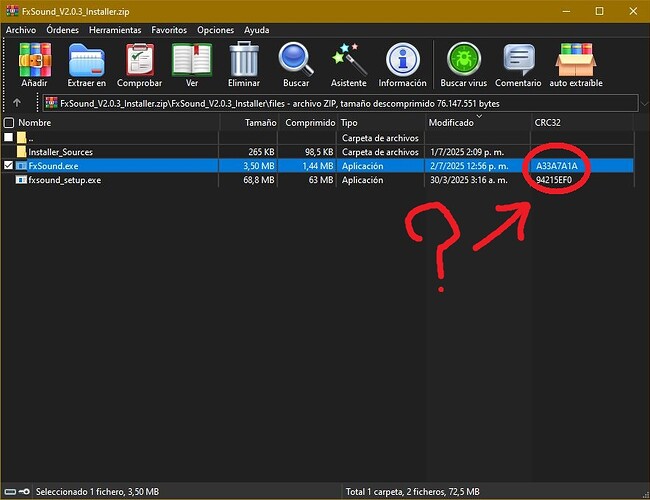Screen dimensions: 650x500
Task: Open the Opciones menu
Action: [x=216, y=30]
